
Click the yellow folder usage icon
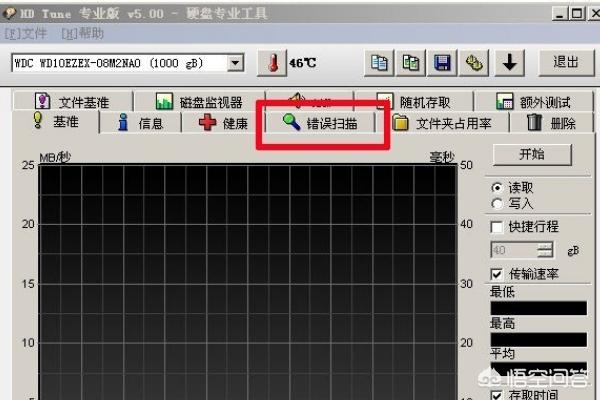[400, 122]
